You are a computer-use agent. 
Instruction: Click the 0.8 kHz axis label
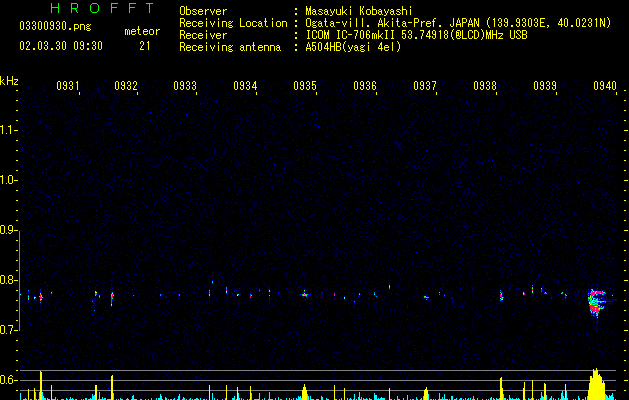[x=8, y=280]
